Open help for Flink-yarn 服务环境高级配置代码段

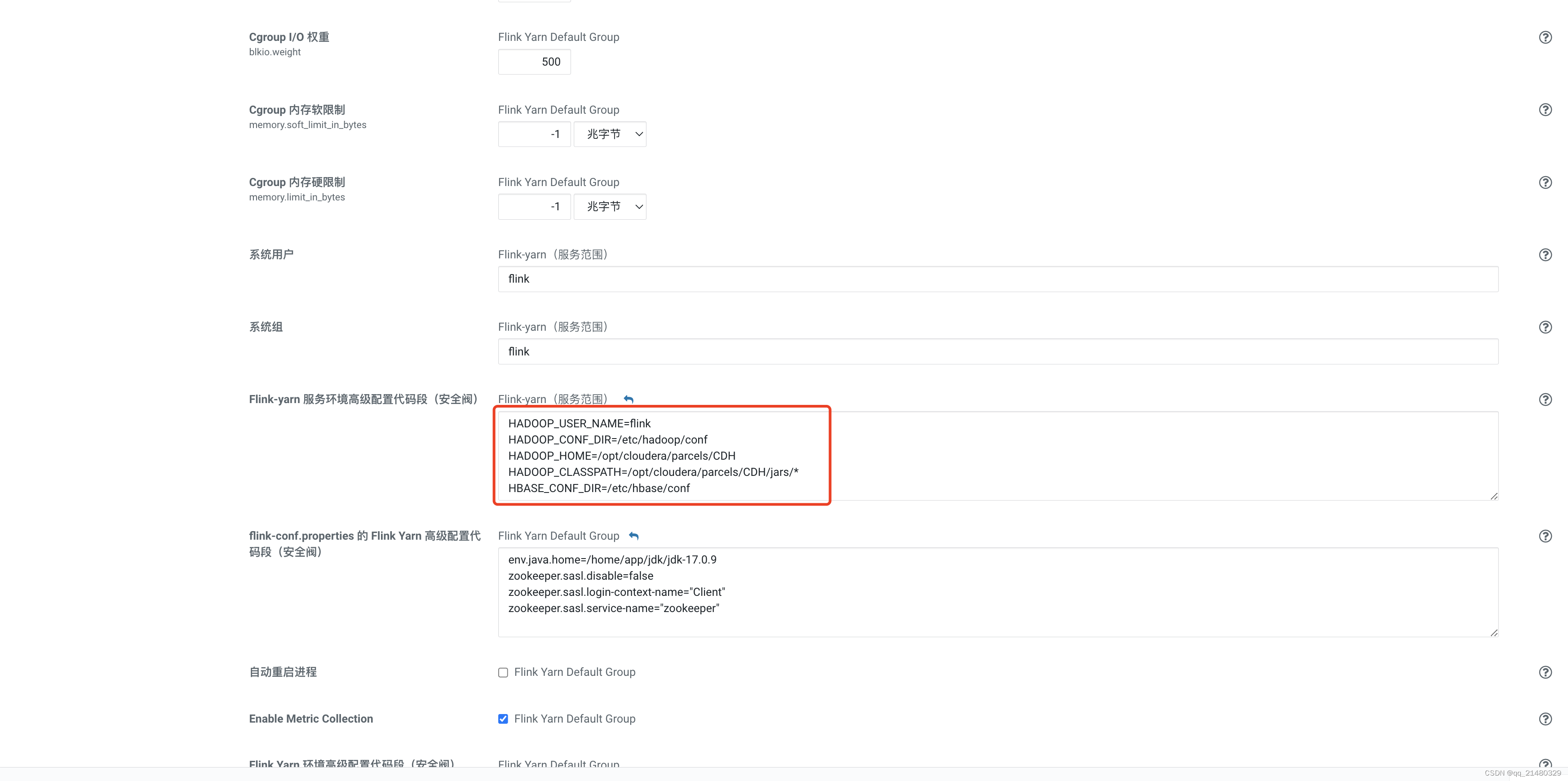(x=1546, y=399)
